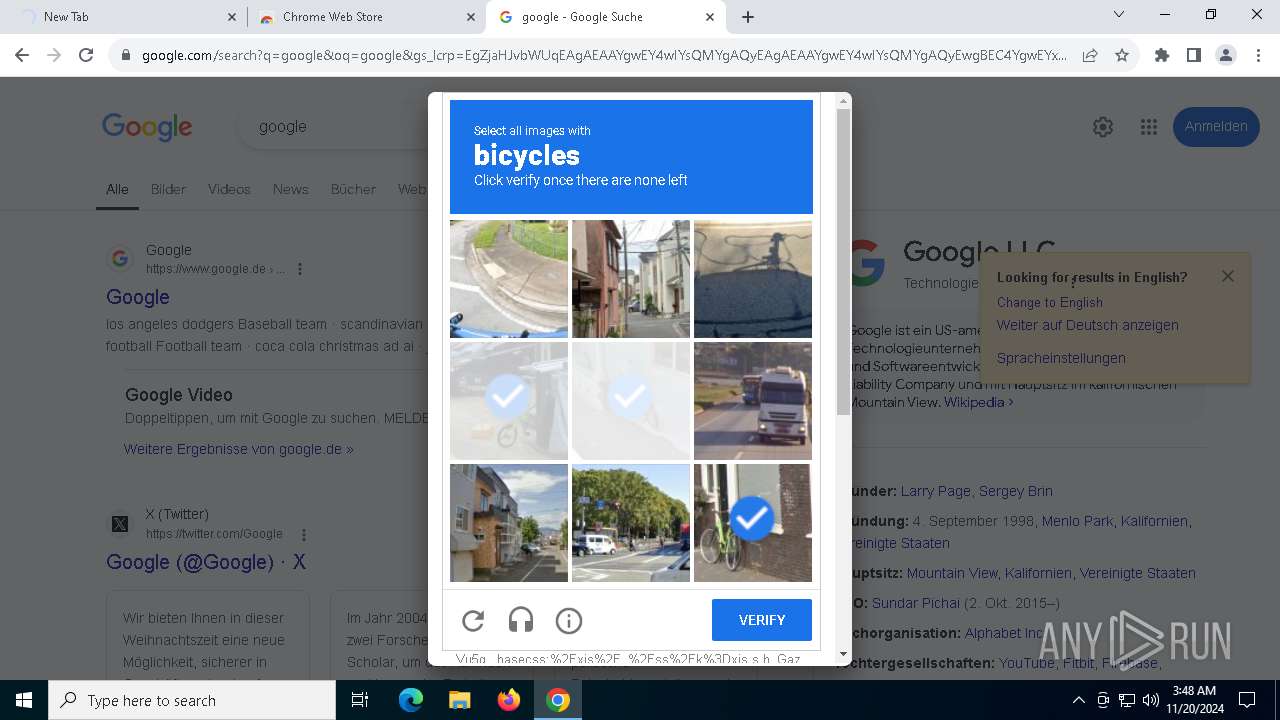Click the Sundar Pichai link
The image size is (1280, 720).
[x=915, y=603]
